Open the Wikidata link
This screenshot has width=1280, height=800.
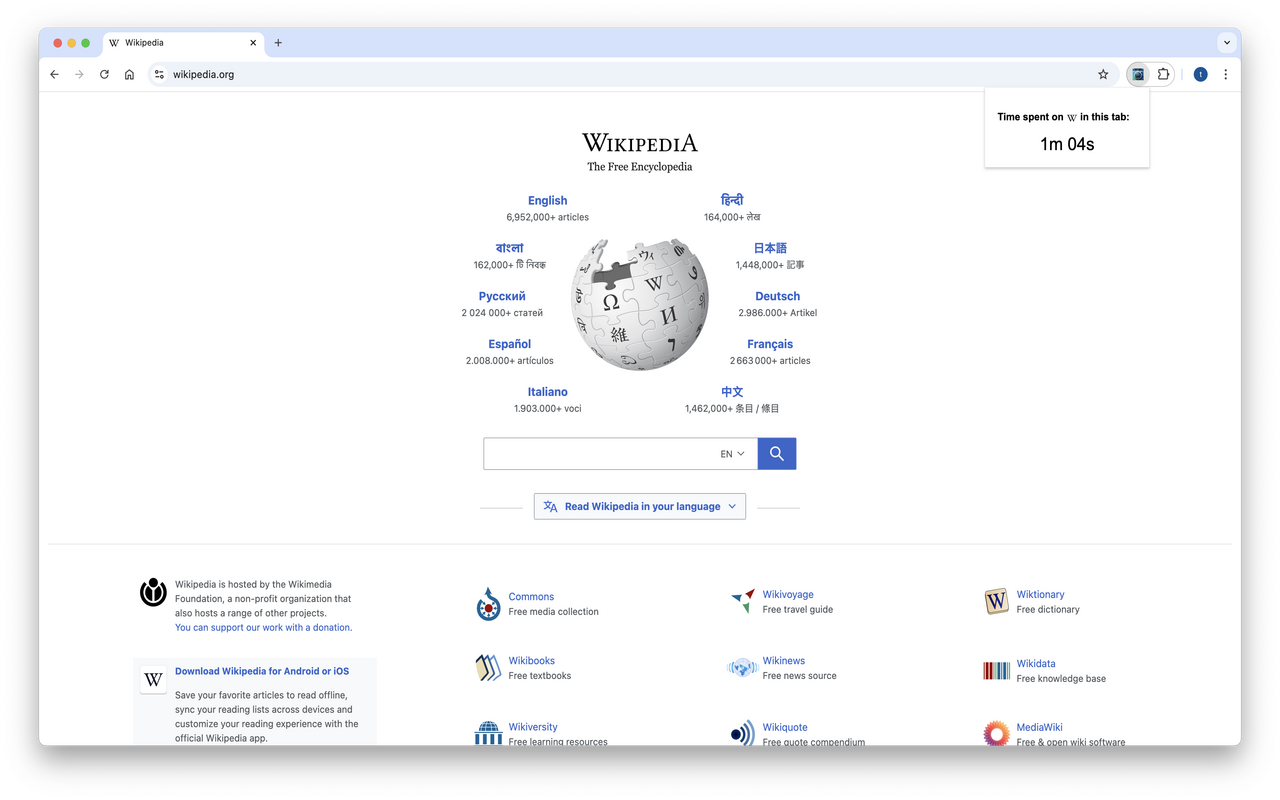(x=1036, y=664)
